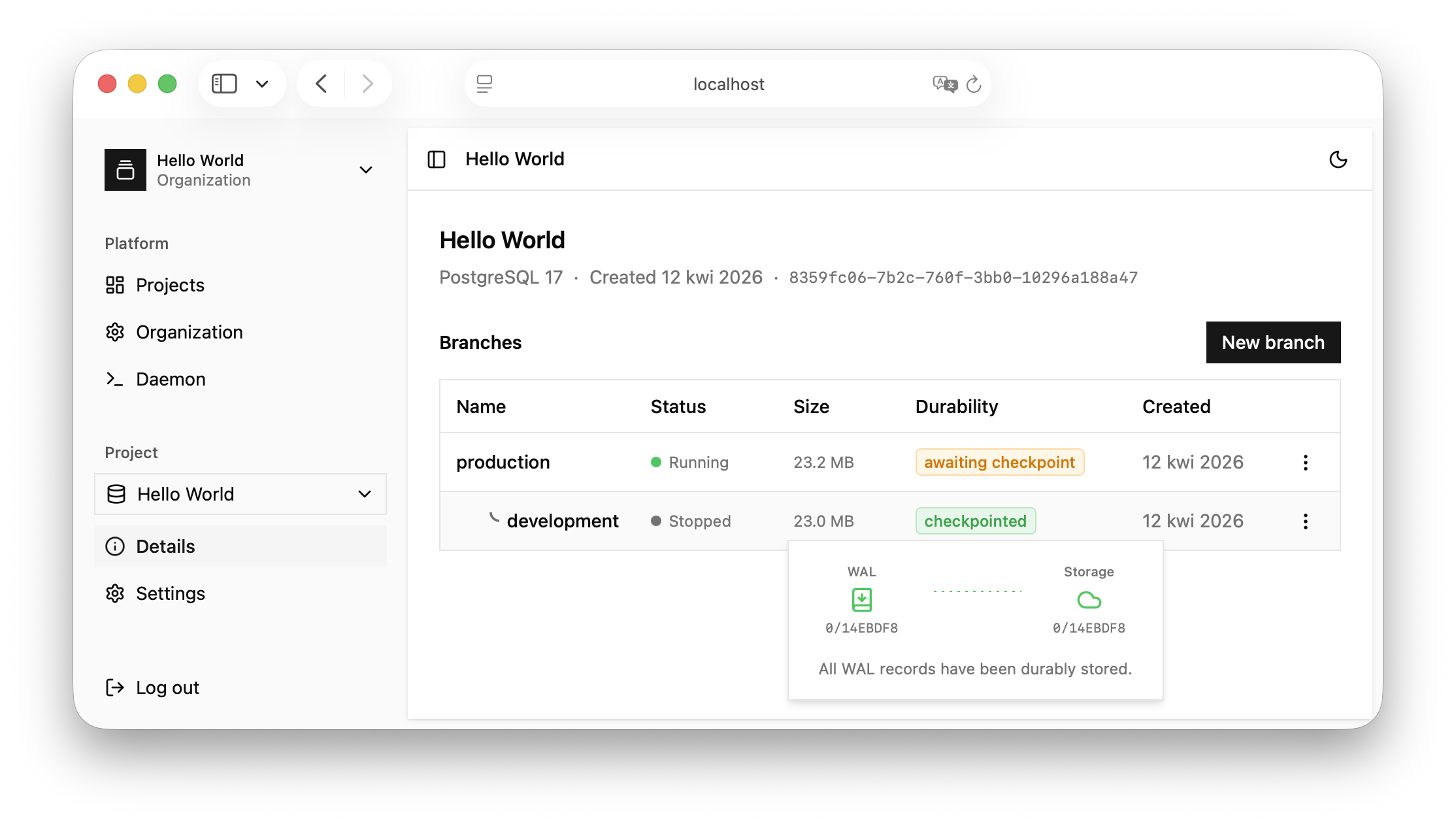1456x826 pixels.
Task: Toggle dark mode with the moon icon
Action: click(1338, 159)
